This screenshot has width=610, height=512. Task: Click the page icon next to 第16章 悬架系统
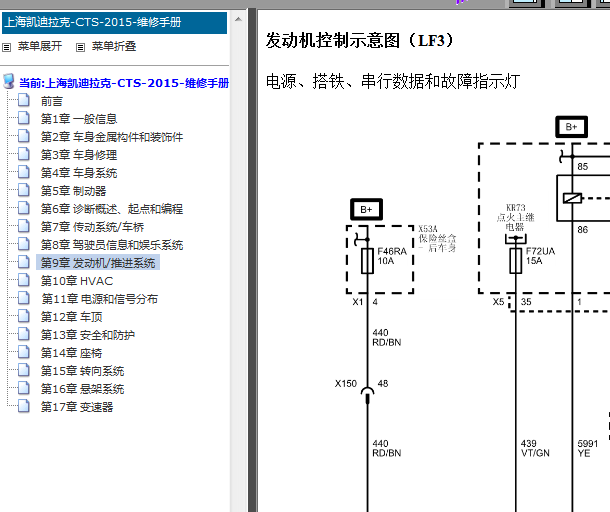pyautogui.click(x=24, y=388)
